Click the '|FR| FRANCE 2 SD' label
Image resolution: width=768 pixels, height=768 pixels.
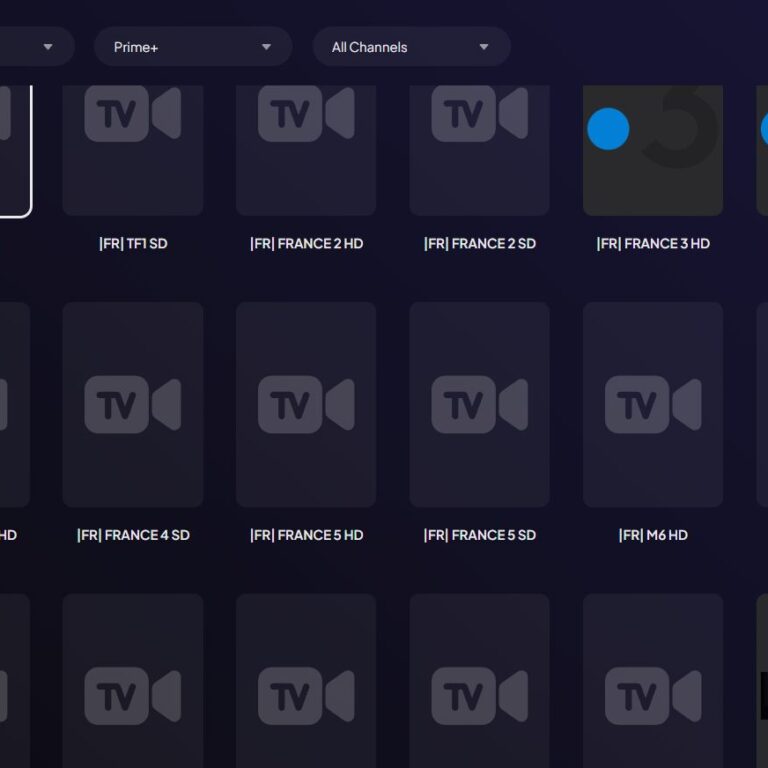point(480,243)
